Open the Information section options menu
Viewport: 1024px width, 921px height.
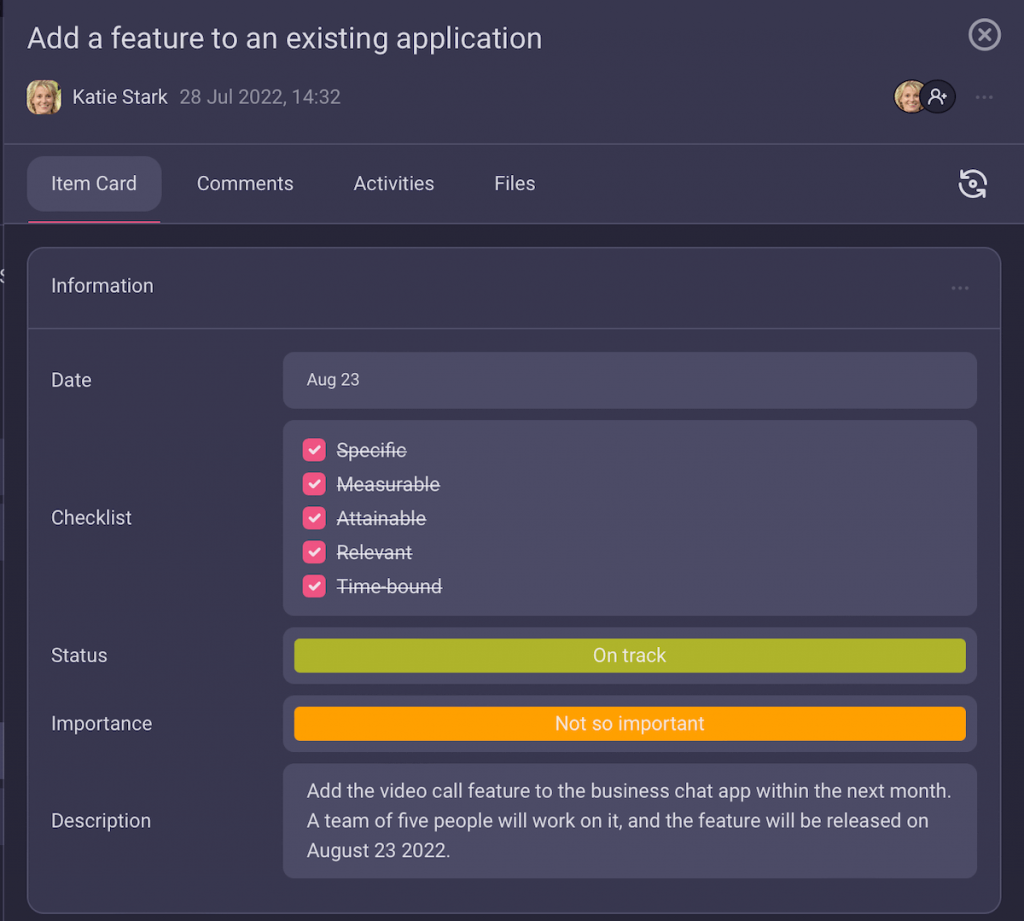960,288
